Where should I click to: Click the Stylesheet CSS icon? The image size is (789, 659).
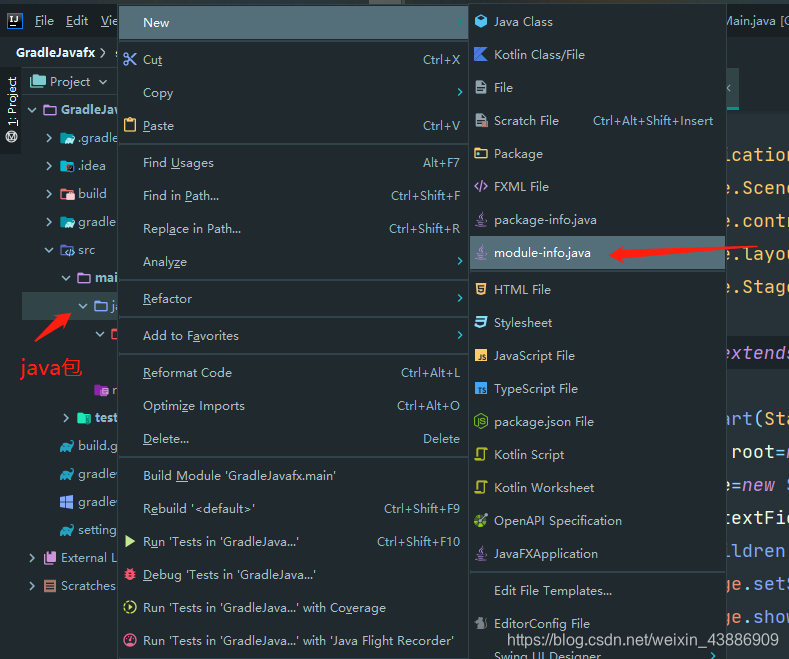point(481,322)
